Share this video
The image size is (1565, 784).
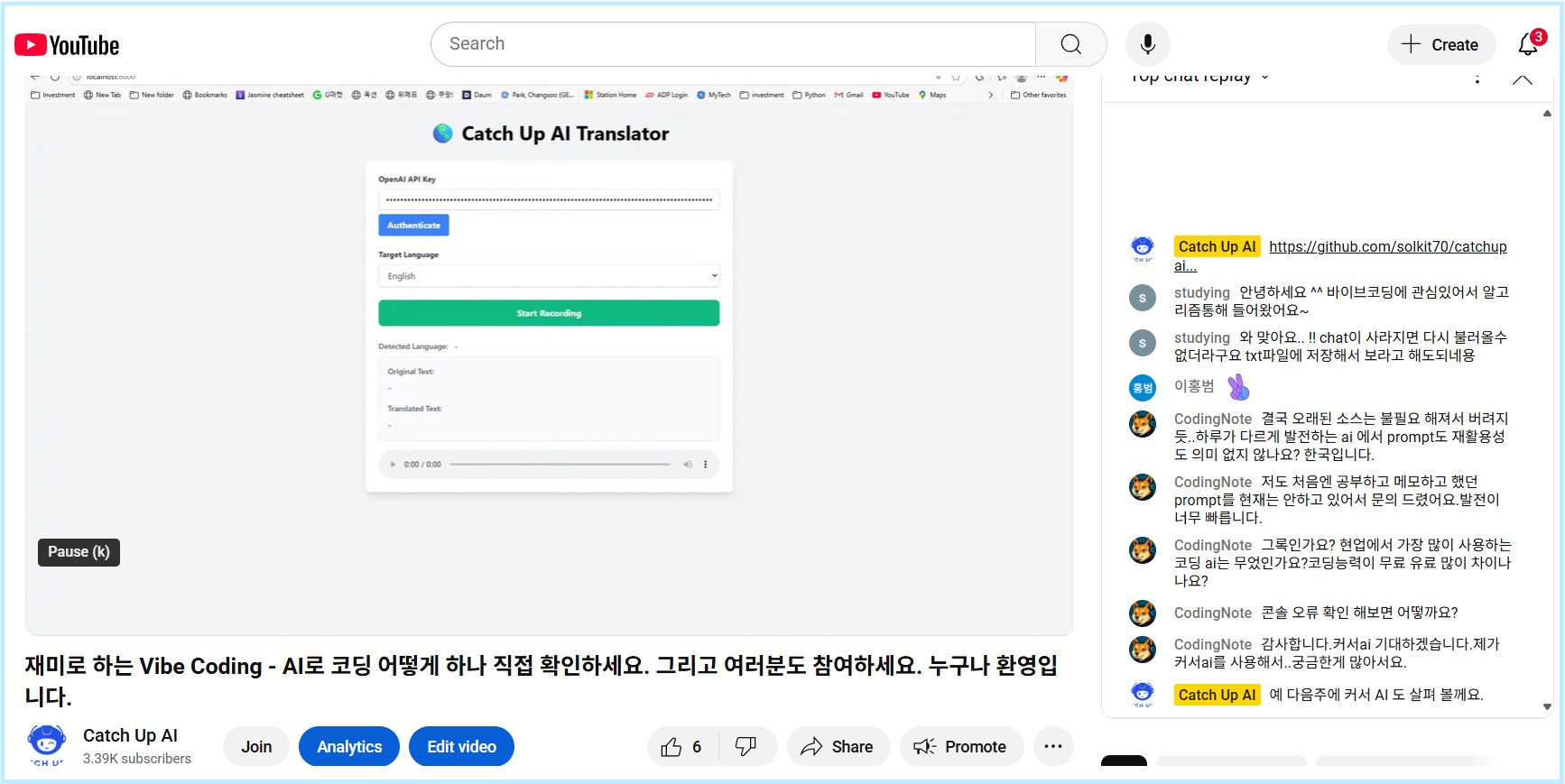(838, 746)
